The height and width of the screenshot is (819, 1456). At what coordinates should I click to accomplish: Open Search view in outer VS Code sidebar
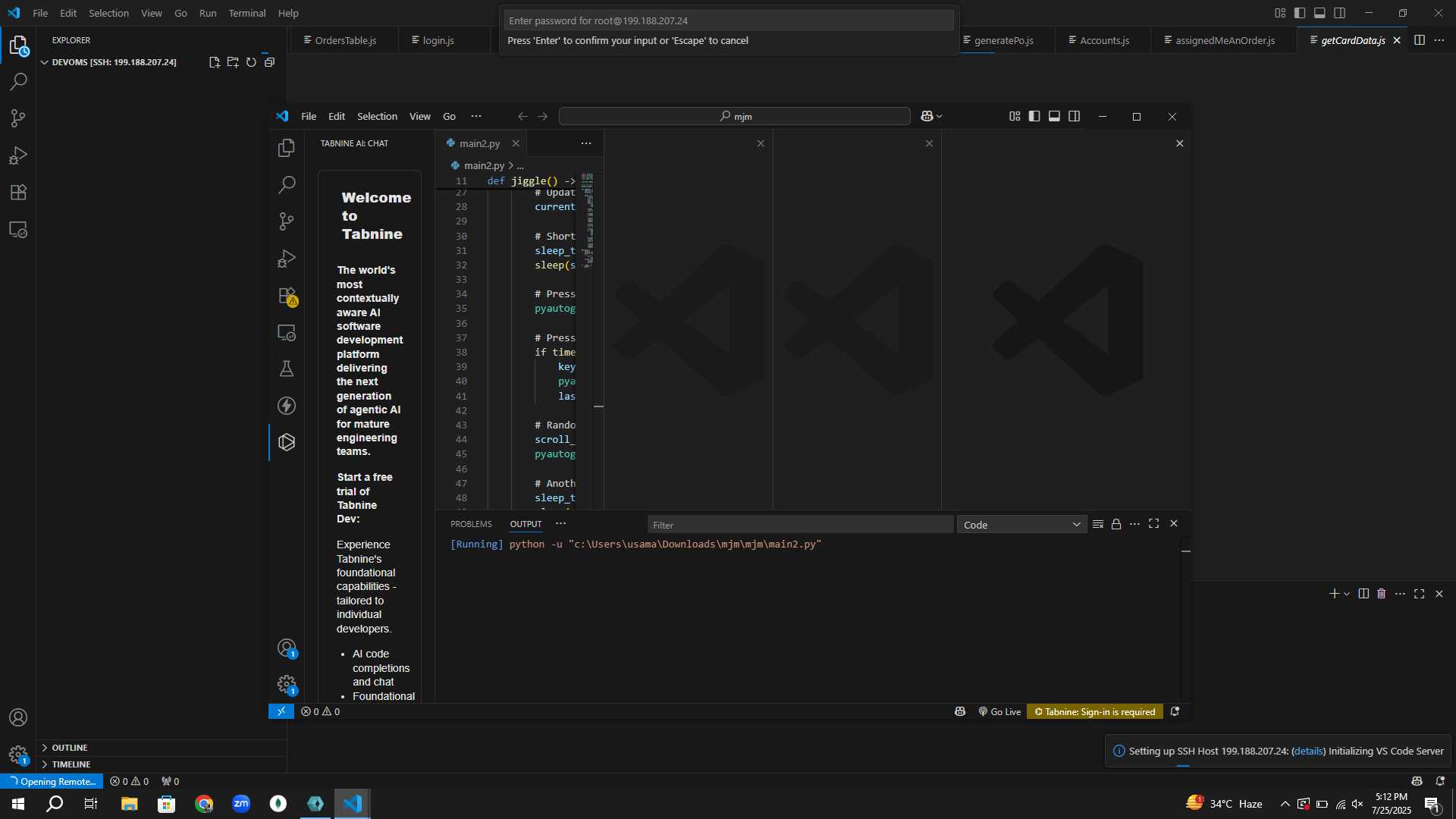pyautogui.click(x=18, y=81)
